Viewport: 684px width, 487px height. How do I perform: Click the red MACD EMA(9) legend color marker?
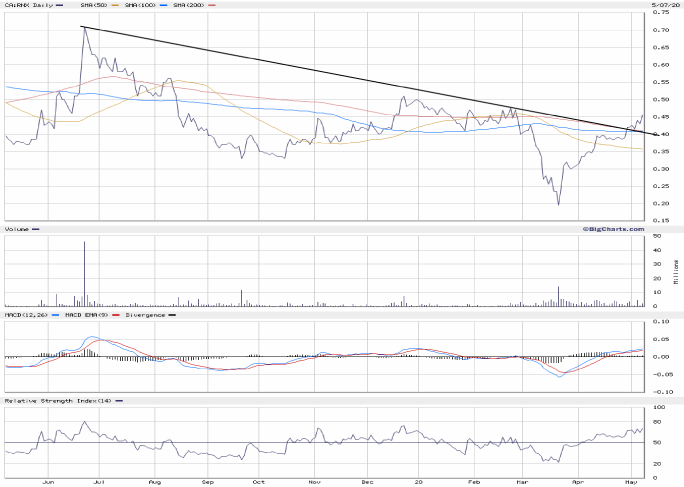coord(116,315)
